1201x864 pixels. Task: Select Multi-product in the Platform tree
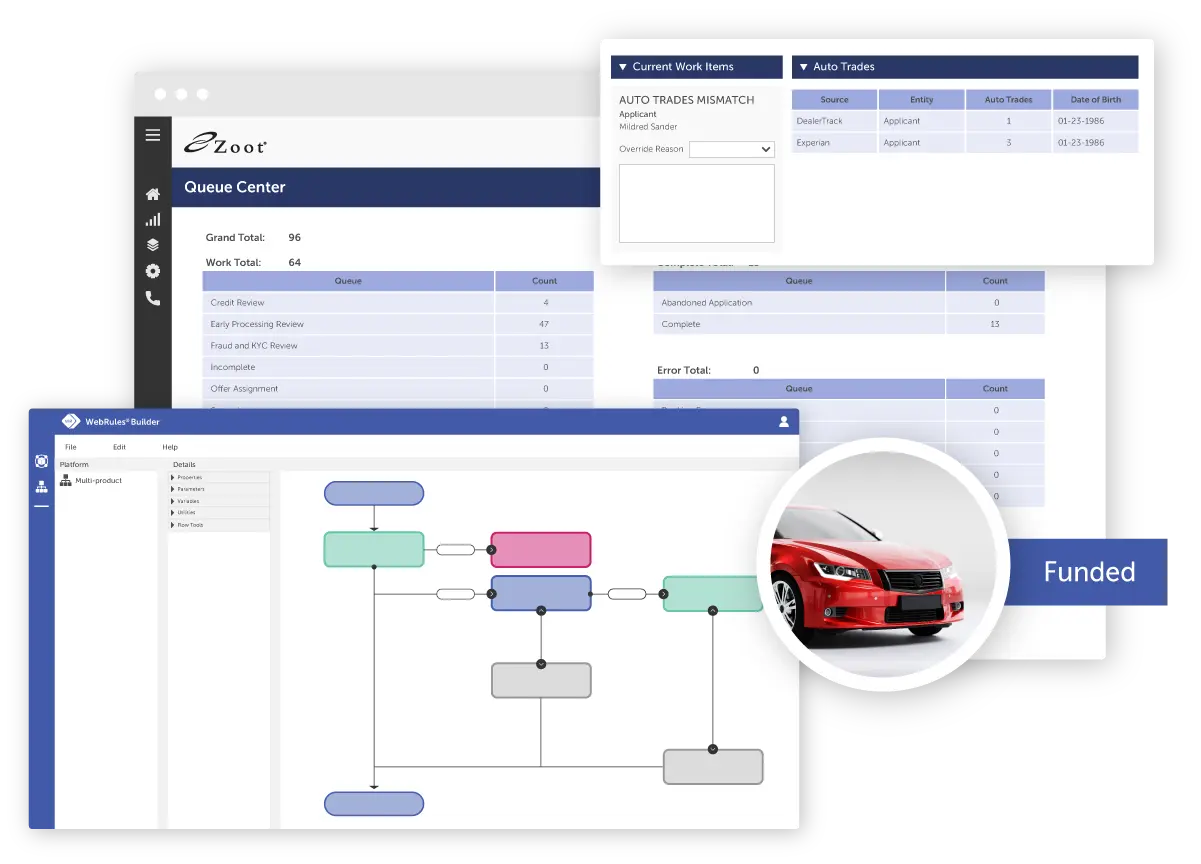[99, 481]
